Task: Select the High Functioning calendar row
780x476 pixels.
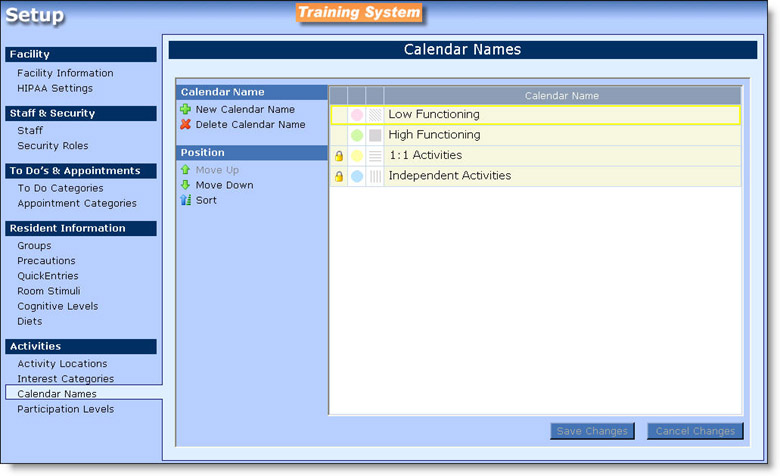Action: [535, 135]
